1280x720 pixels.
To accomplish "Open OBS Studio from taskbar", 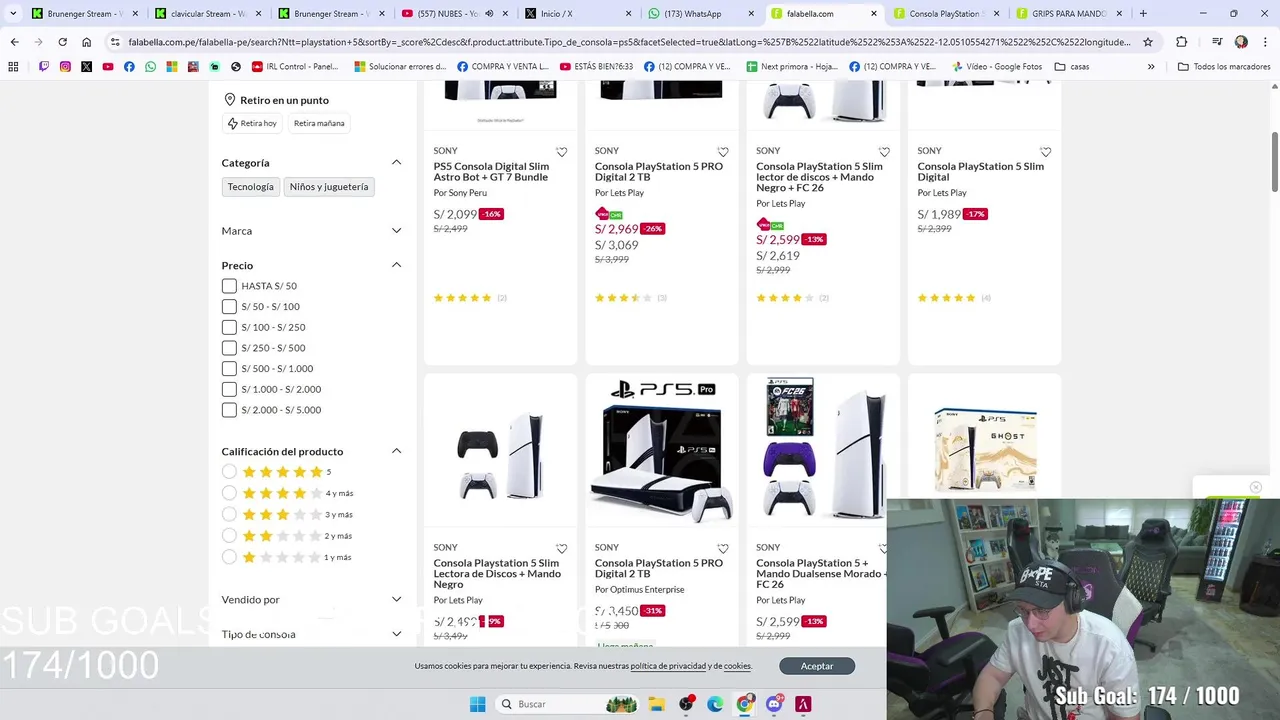I will (686, 704).
